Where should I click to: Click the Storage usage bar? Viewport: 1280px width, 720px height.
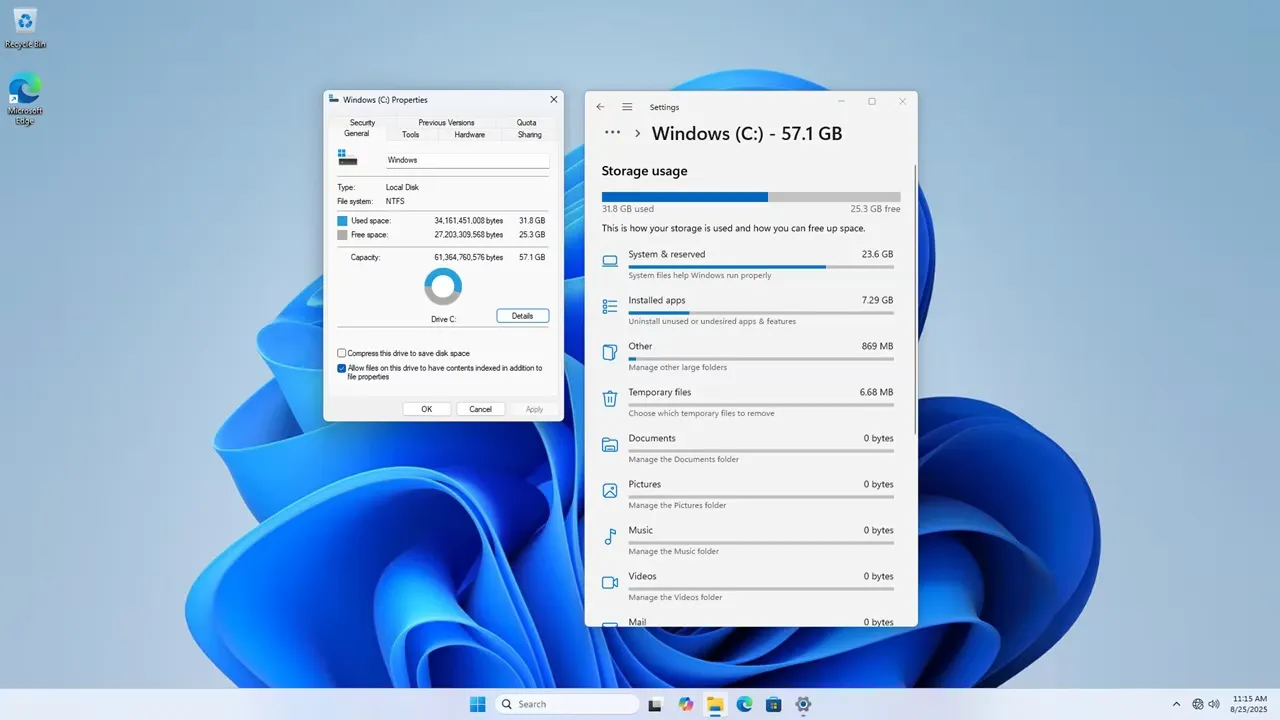[750, 197]
